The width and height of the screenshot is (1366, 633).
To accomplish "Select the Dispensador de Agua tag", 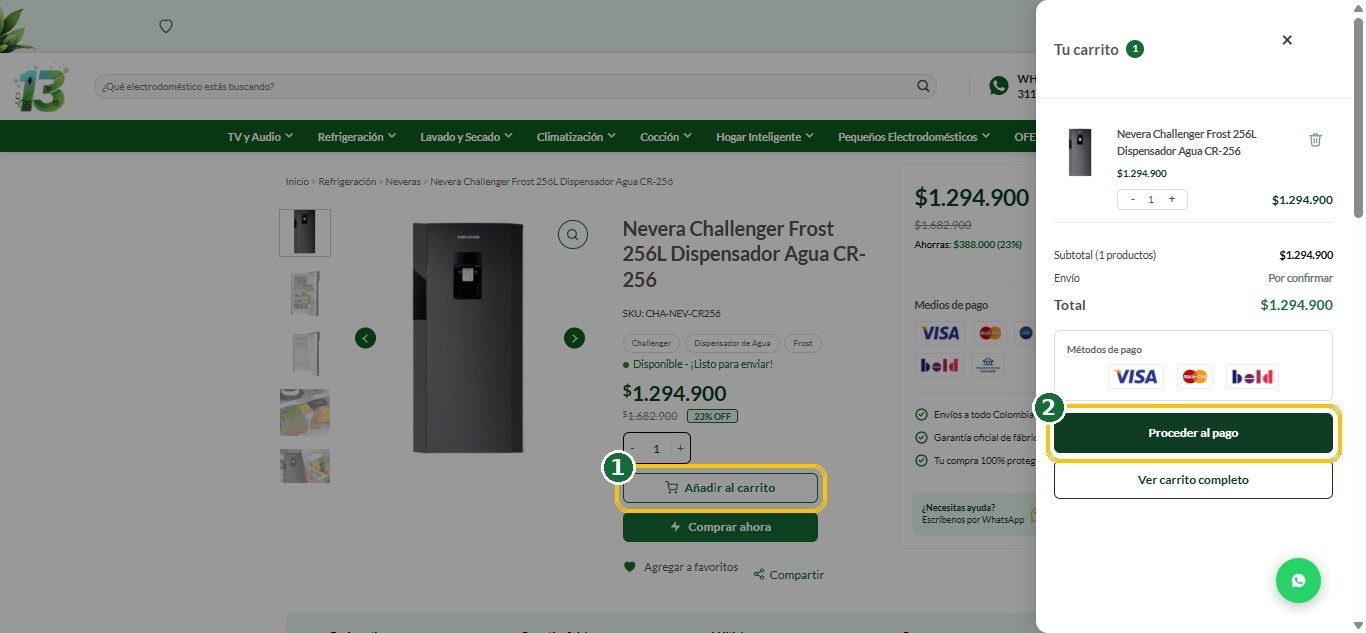I will pyautogui.click(x=732, y=343).
